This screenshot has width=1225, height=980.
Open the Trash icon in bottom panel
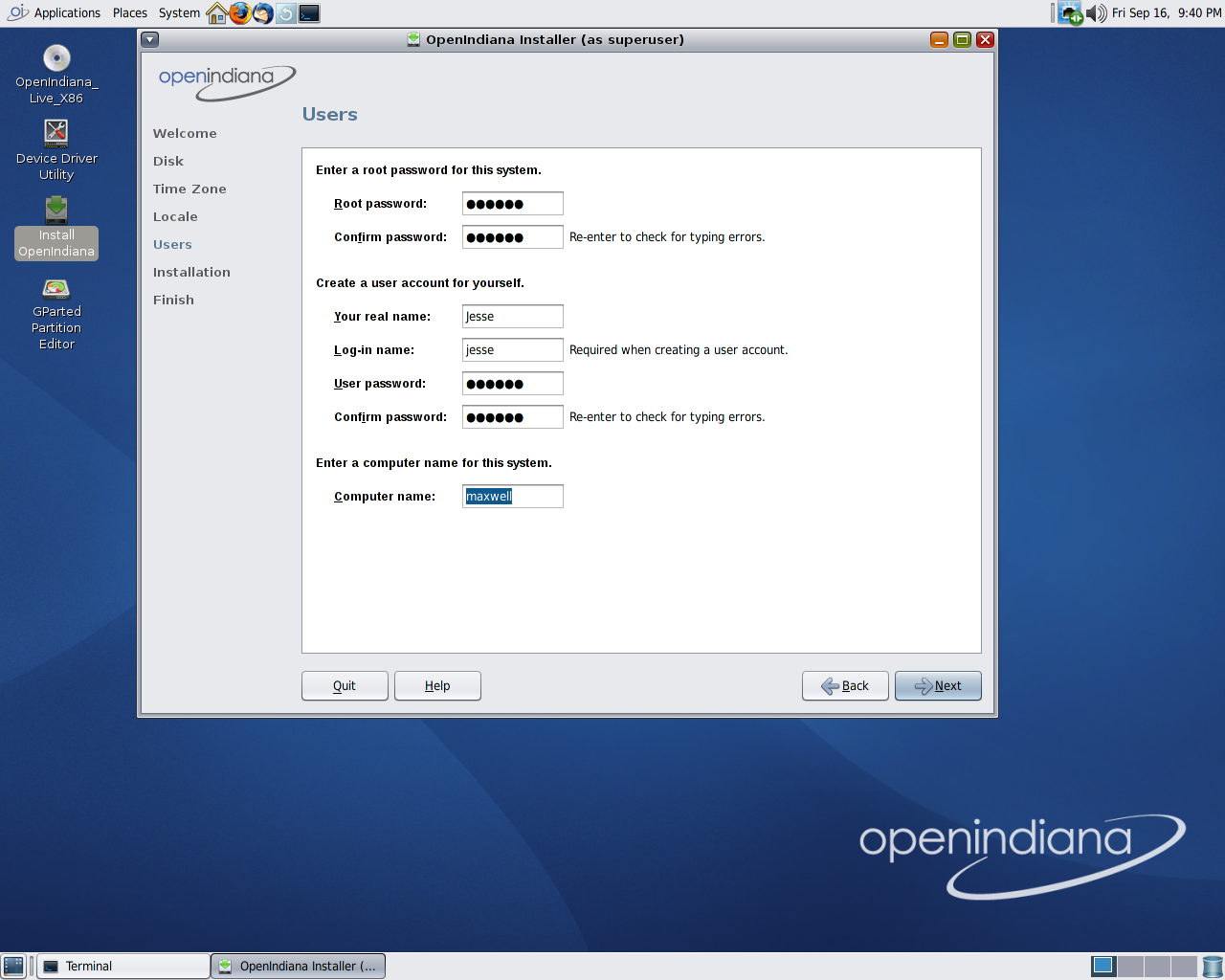coord(1213,967)
